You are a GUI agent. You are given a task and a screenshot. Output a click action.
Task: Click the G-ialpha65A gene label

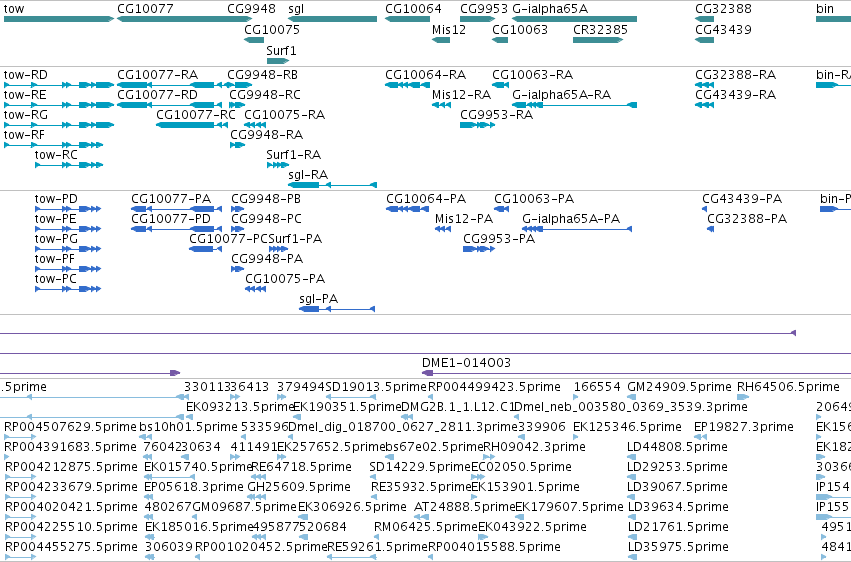coord(550,9)
